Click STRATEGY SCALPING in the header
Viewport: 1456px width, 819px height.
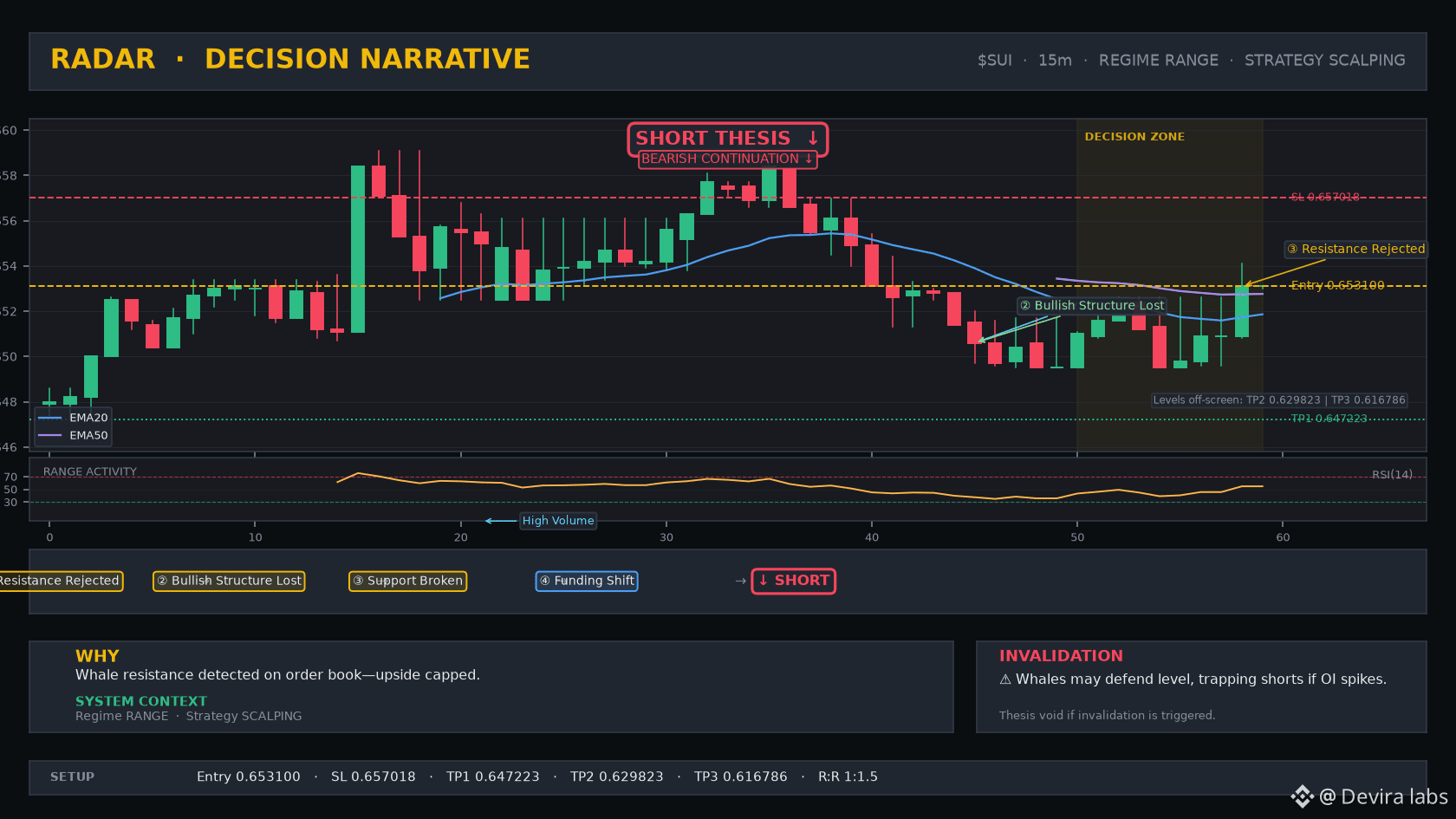[x=1325, y=61]
